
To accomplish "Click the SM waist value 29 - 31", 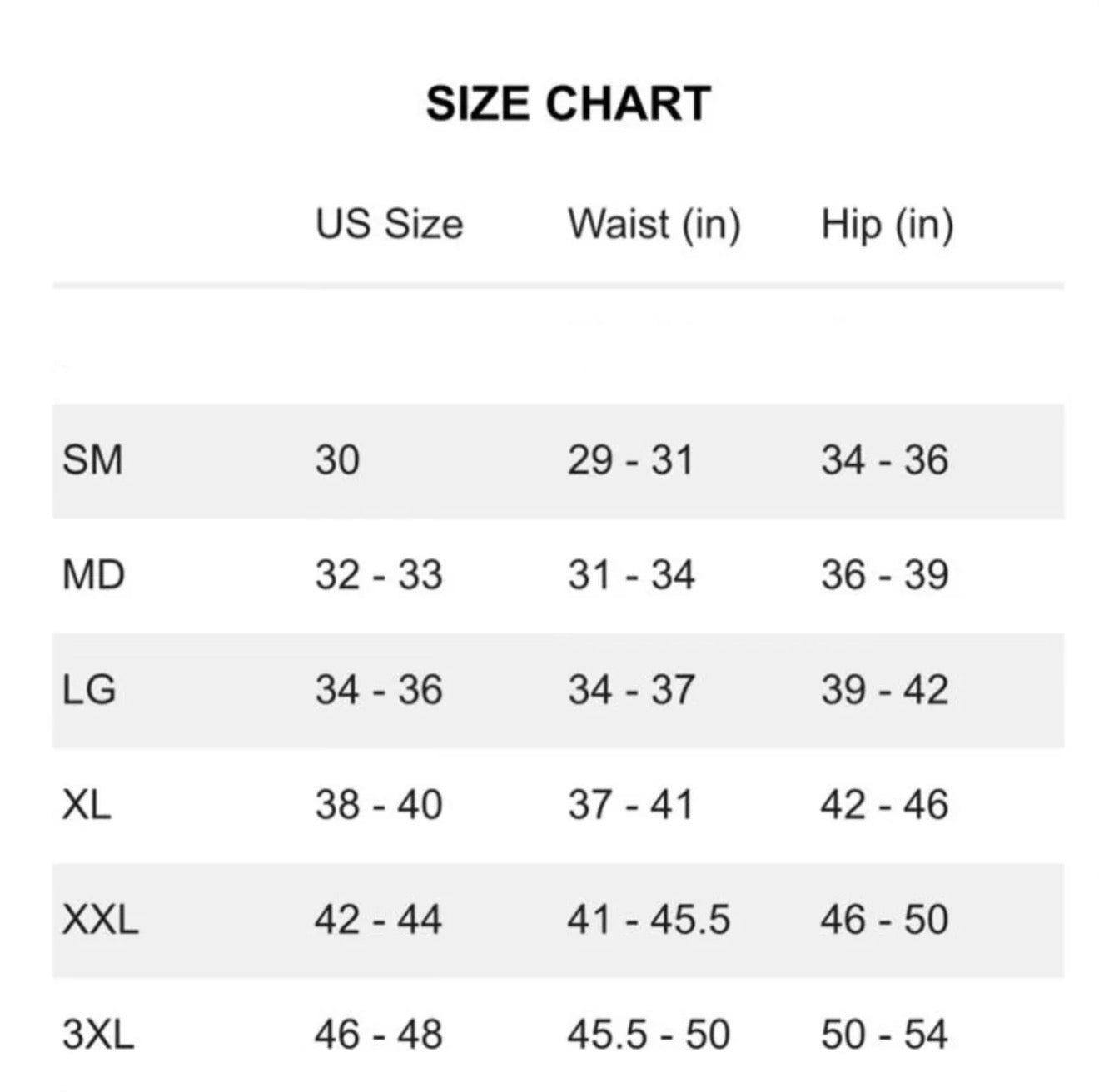I will (x=630, y=460).
